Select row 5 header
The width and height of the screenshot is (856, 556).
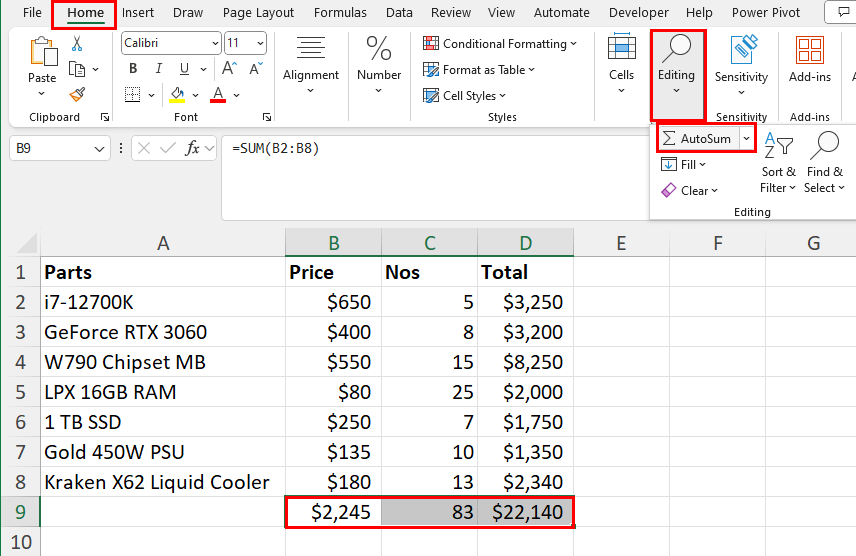[x=20, y=392]
